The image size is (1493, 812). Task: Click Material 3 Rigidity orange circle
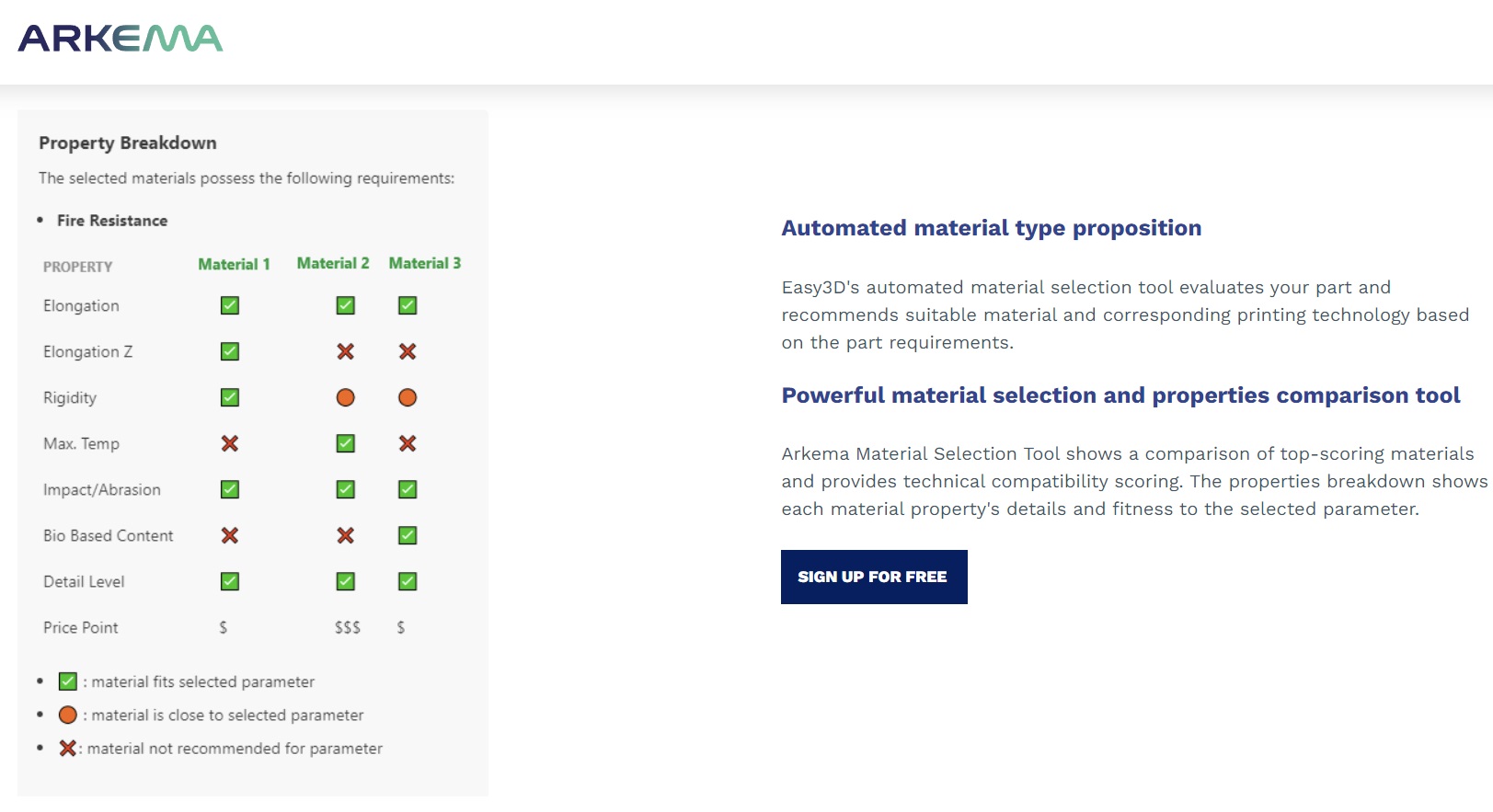pos(408,397)
